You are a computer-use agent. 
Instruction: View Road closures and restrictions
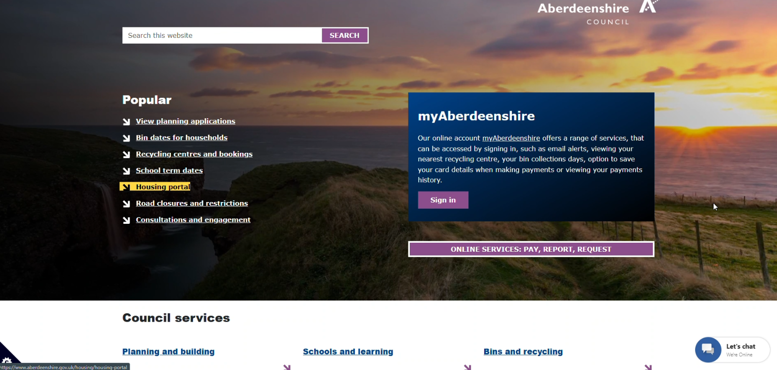click(192, 204)
